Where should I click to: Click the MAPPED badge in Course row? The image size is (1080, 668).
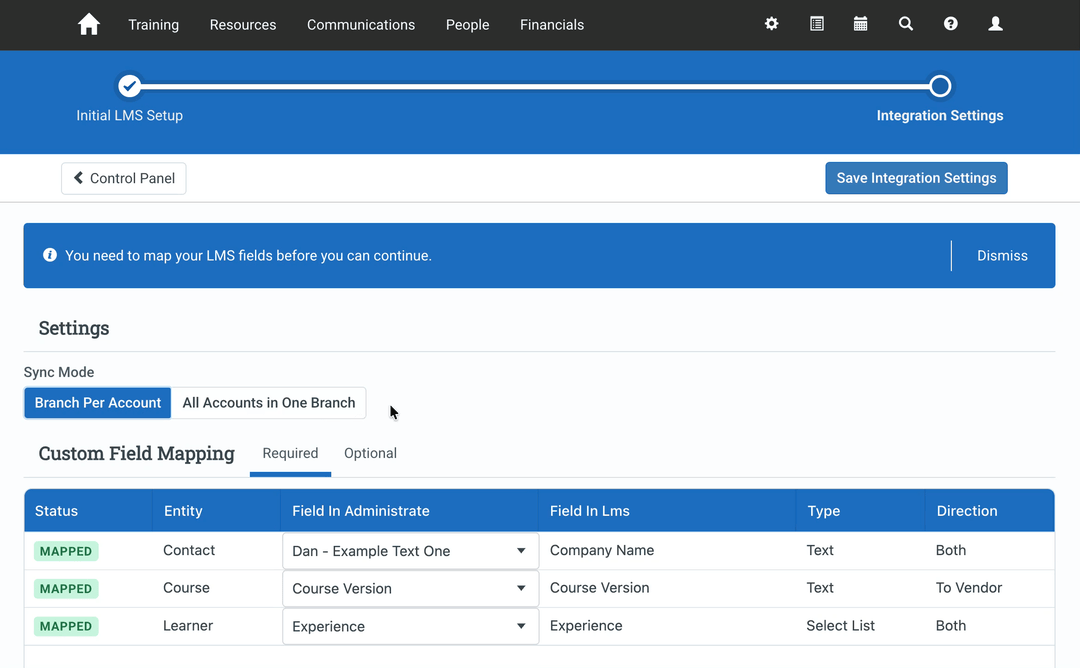(66, 589)
